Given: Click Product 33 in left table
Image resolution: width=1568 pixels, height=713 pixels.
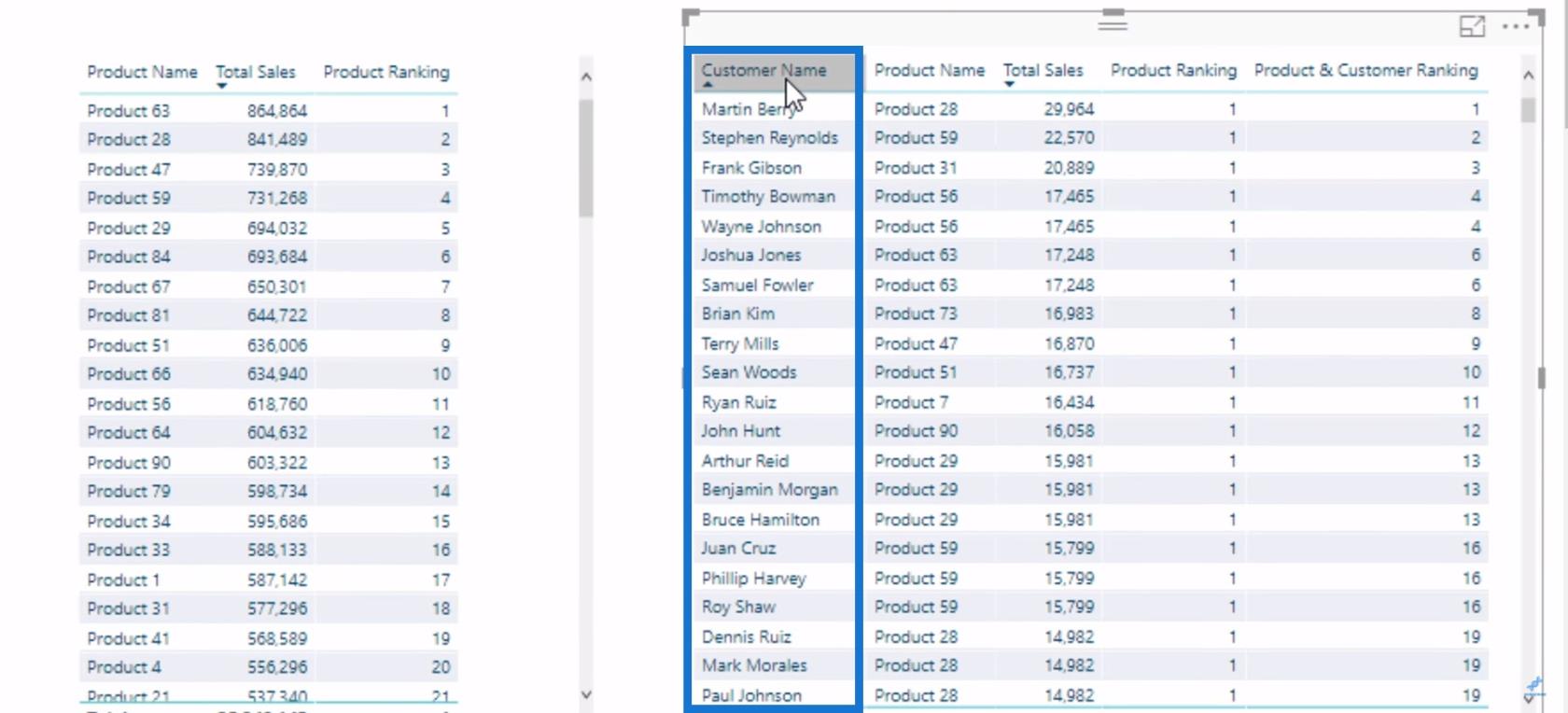Looking at the screenshot, I should point(129,551).
